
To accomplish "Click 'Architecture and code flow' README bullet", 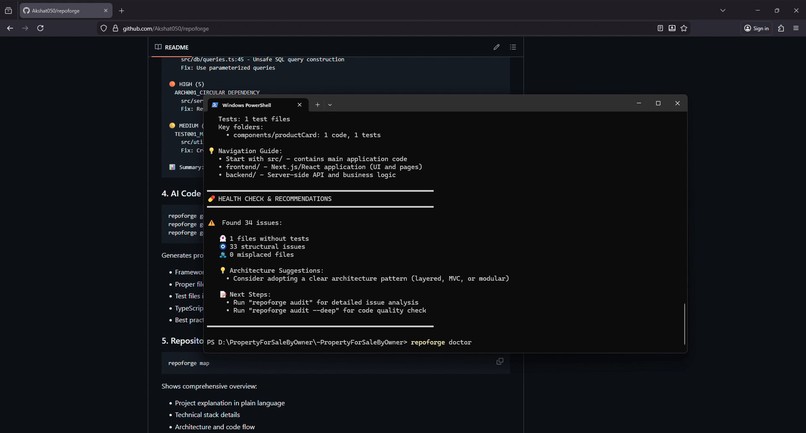I will tap(215, 427).
